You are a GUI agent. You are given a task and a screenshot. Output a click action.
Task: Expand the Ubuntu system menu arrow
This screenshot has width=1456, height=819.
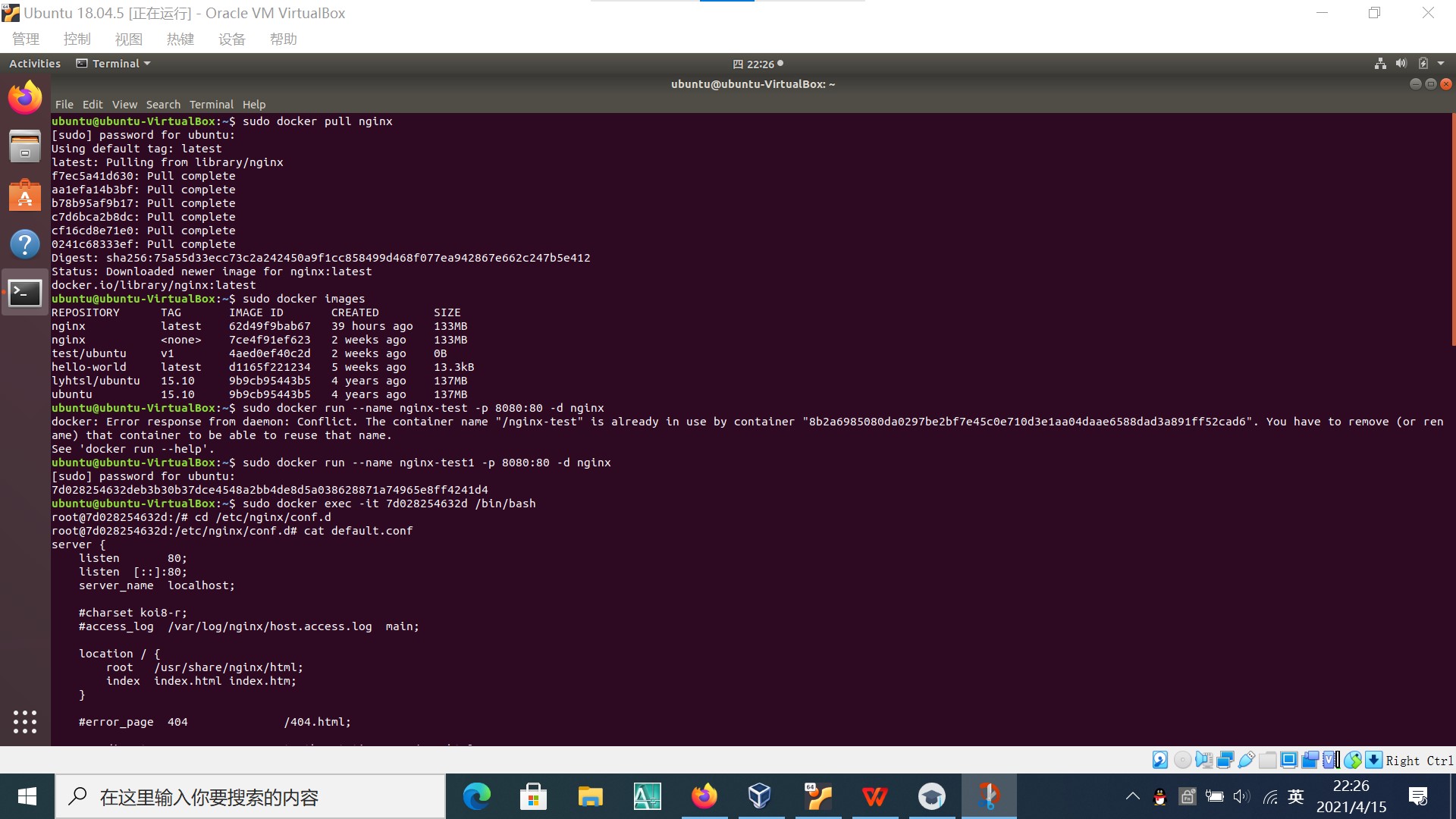1441,64
